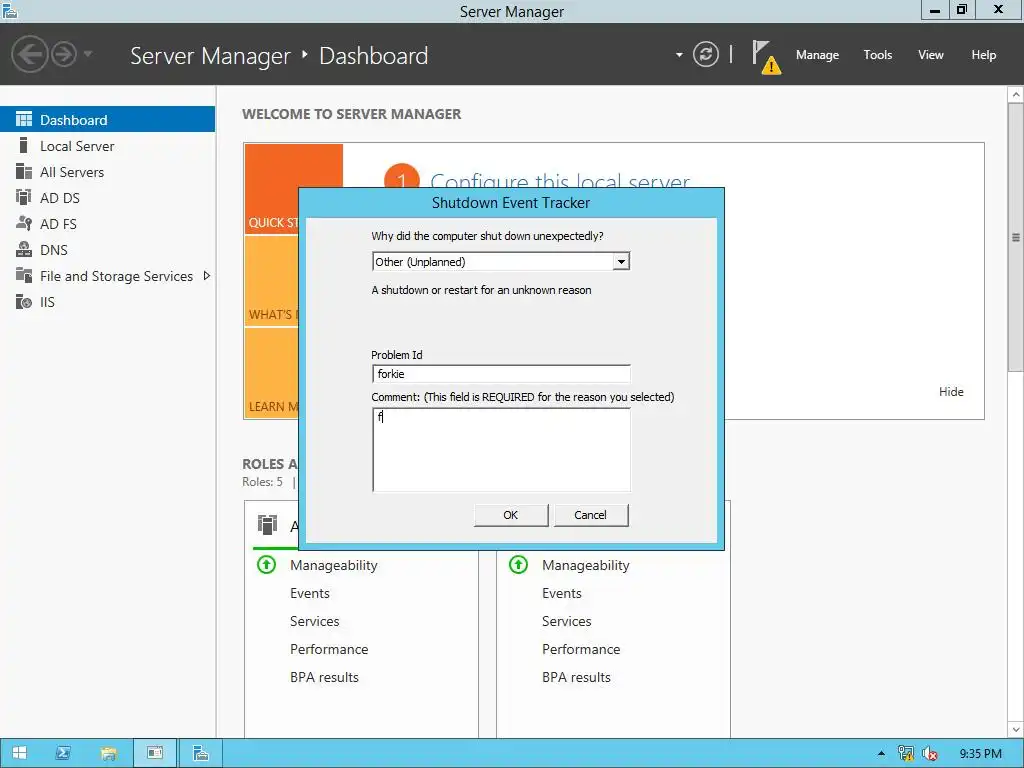1024x768 pixels.
Task: Open the Help menu
Action: pos(984,55)
